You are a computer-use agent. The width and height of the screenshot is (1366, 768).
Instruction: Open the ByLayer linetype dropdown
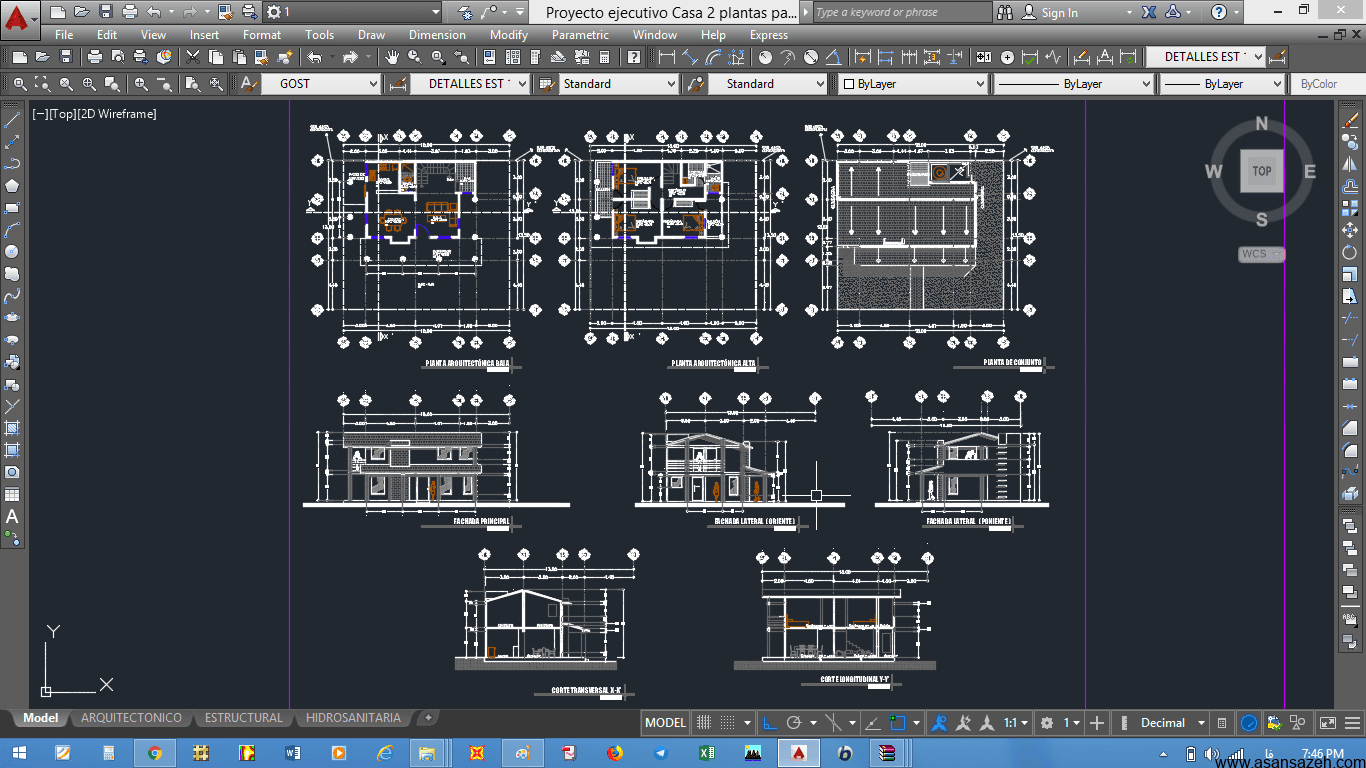1073,84
